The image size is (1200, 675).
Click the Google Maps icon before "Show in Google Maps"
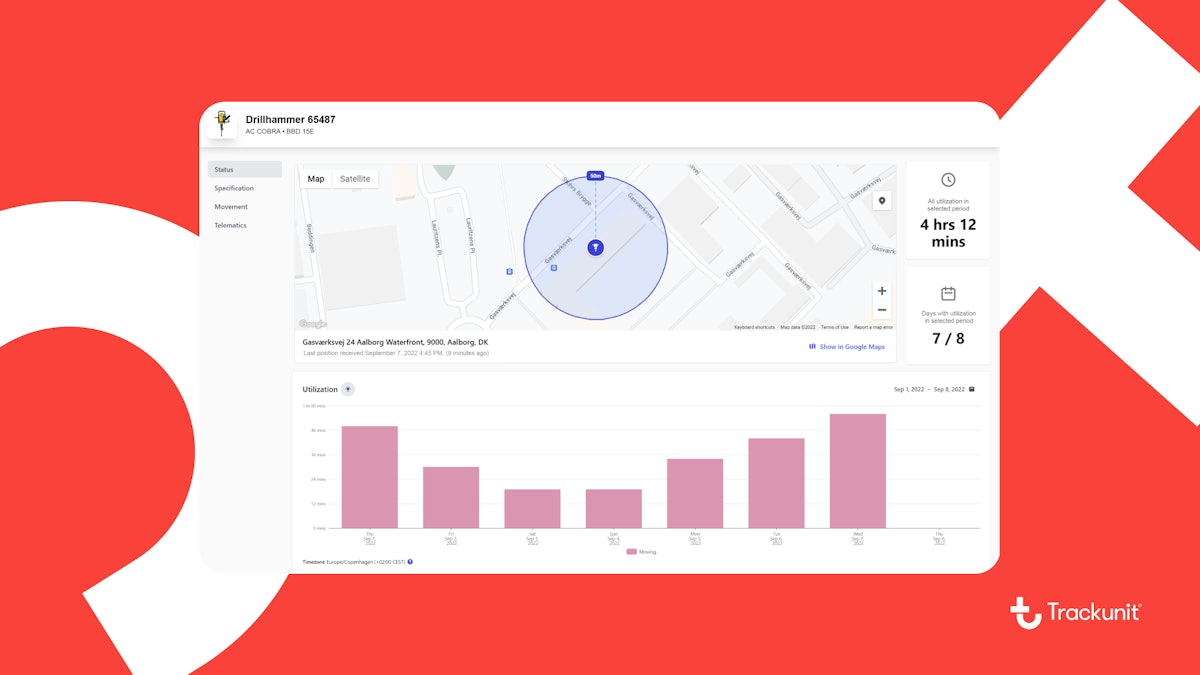pyautogui.click(x=813, y=346)
